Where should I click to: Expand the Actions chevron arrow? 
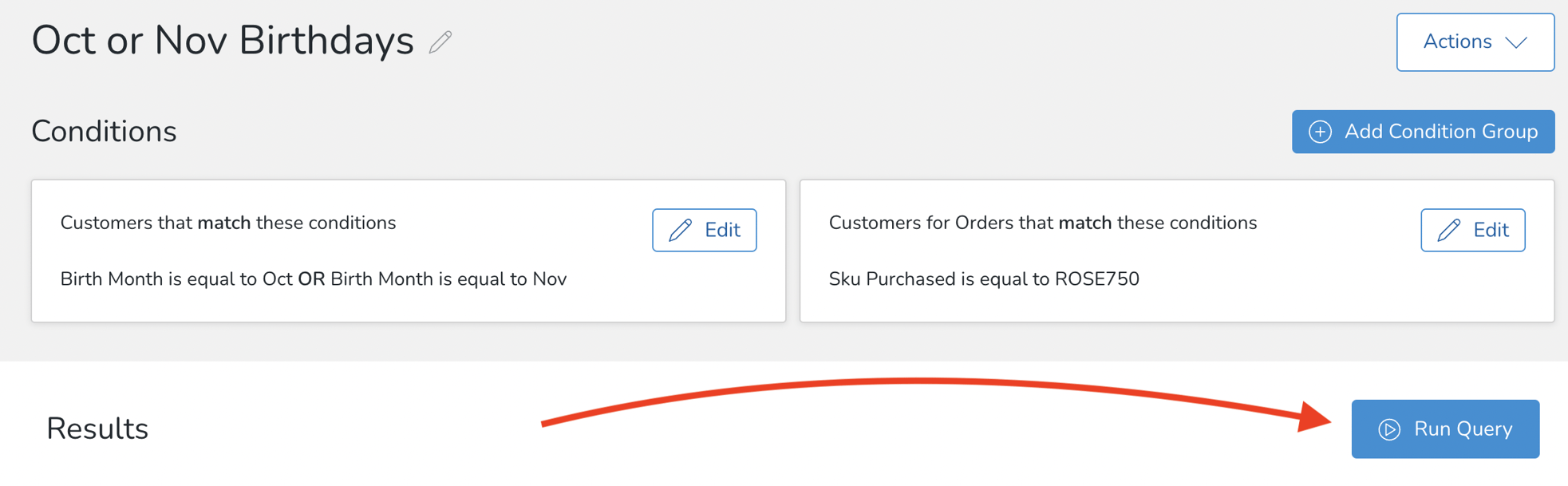1516,42
